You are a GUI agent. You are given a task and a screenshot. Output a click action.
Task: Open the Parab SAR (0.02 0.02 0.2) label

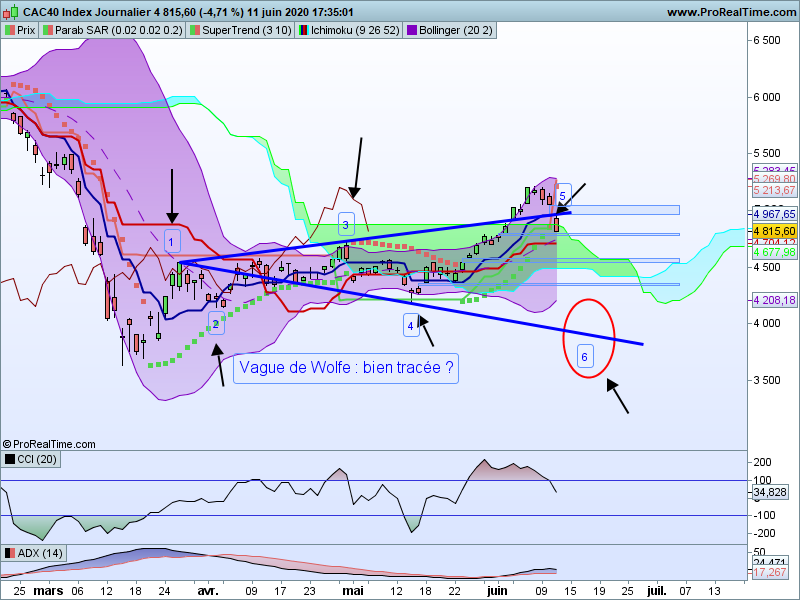[113, 30]
